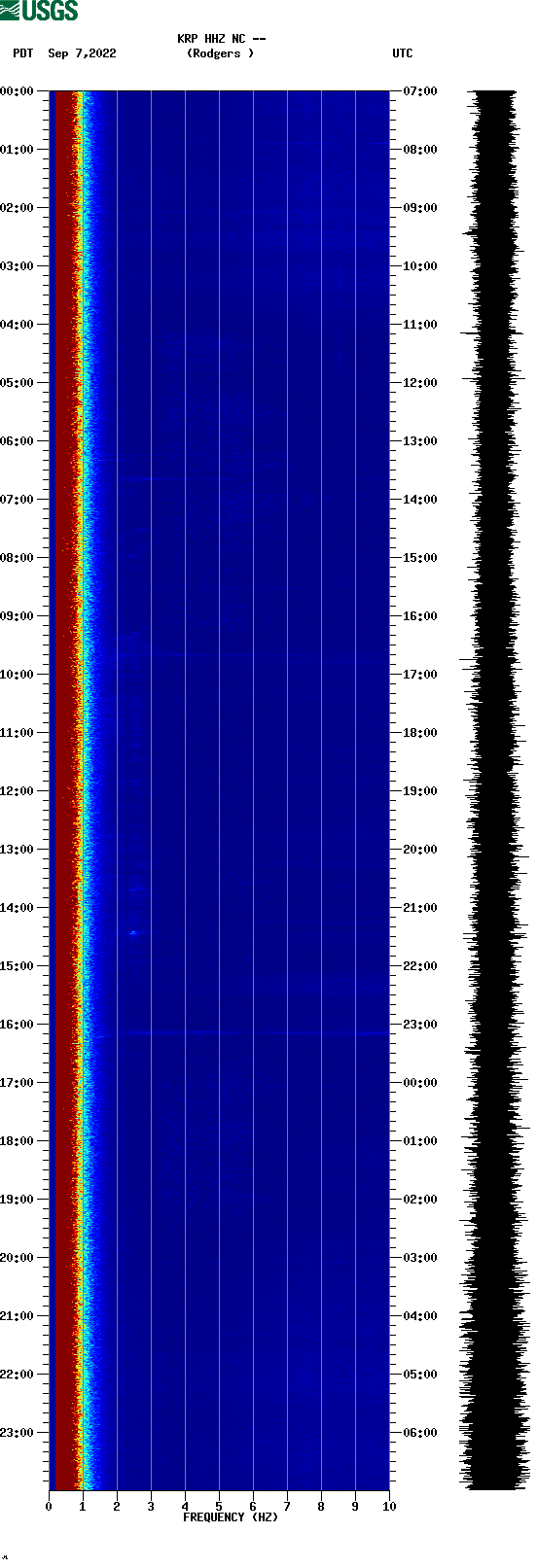This screenshot has height=1568, width=537.
Task: Click the '17:00' UTC time label
Action: [420, 675]
